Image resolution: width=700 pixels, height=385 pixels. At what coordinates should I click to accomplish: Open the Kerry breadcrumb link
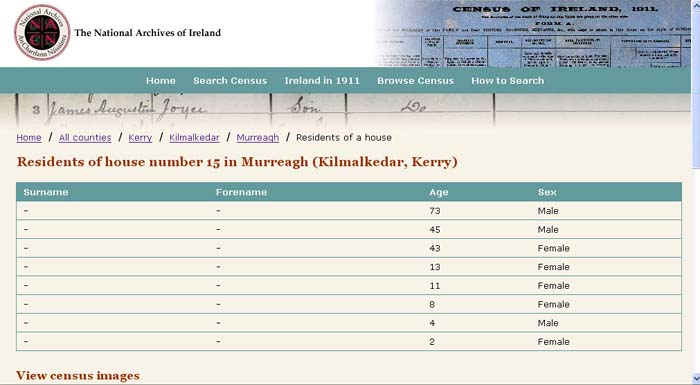(140, 138)
